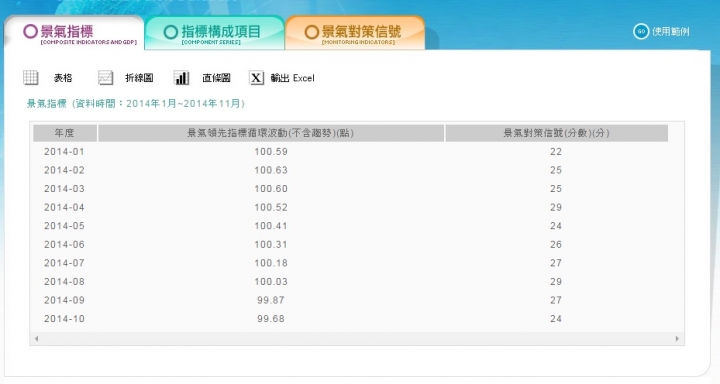
Task: Click the value 100.18
Action: pos(271,263)
